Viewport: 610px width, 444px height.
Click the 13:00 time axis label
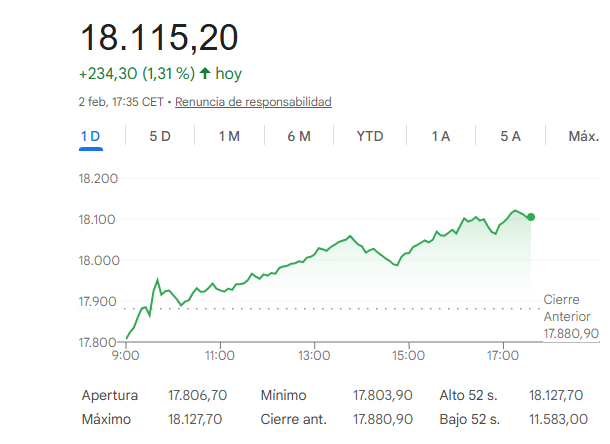tap(314, 355)
